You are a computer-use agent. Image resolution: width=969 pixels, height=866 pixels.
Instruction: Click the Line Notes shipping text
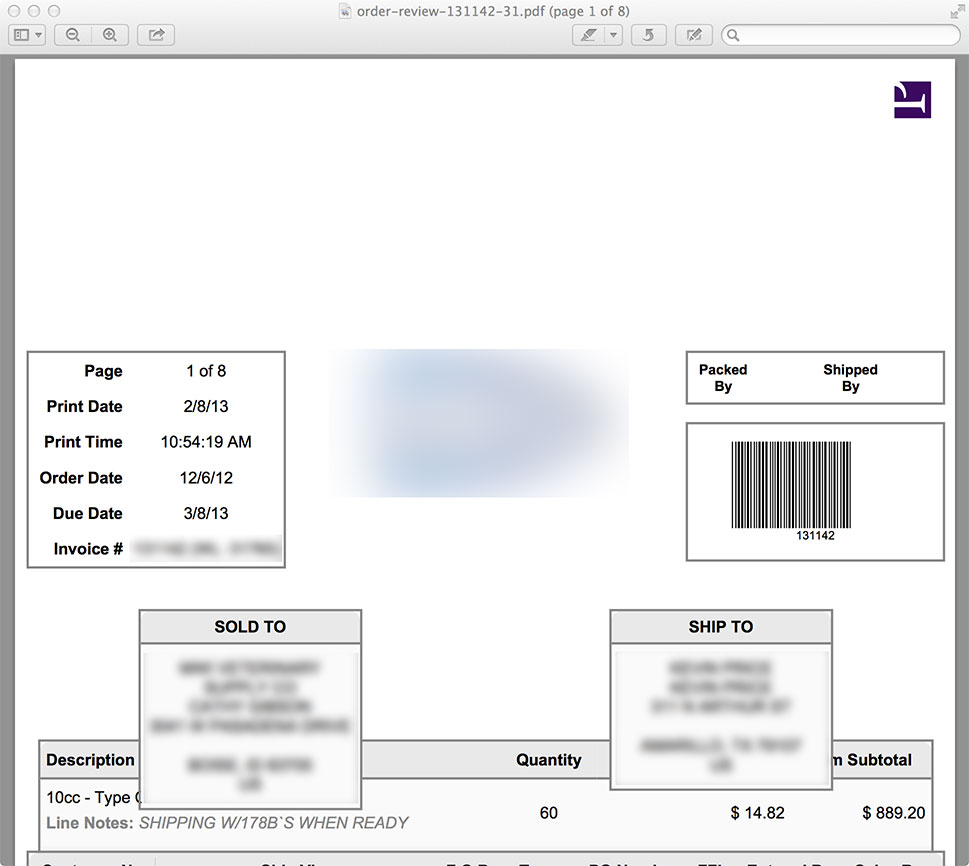coord(273,823)
